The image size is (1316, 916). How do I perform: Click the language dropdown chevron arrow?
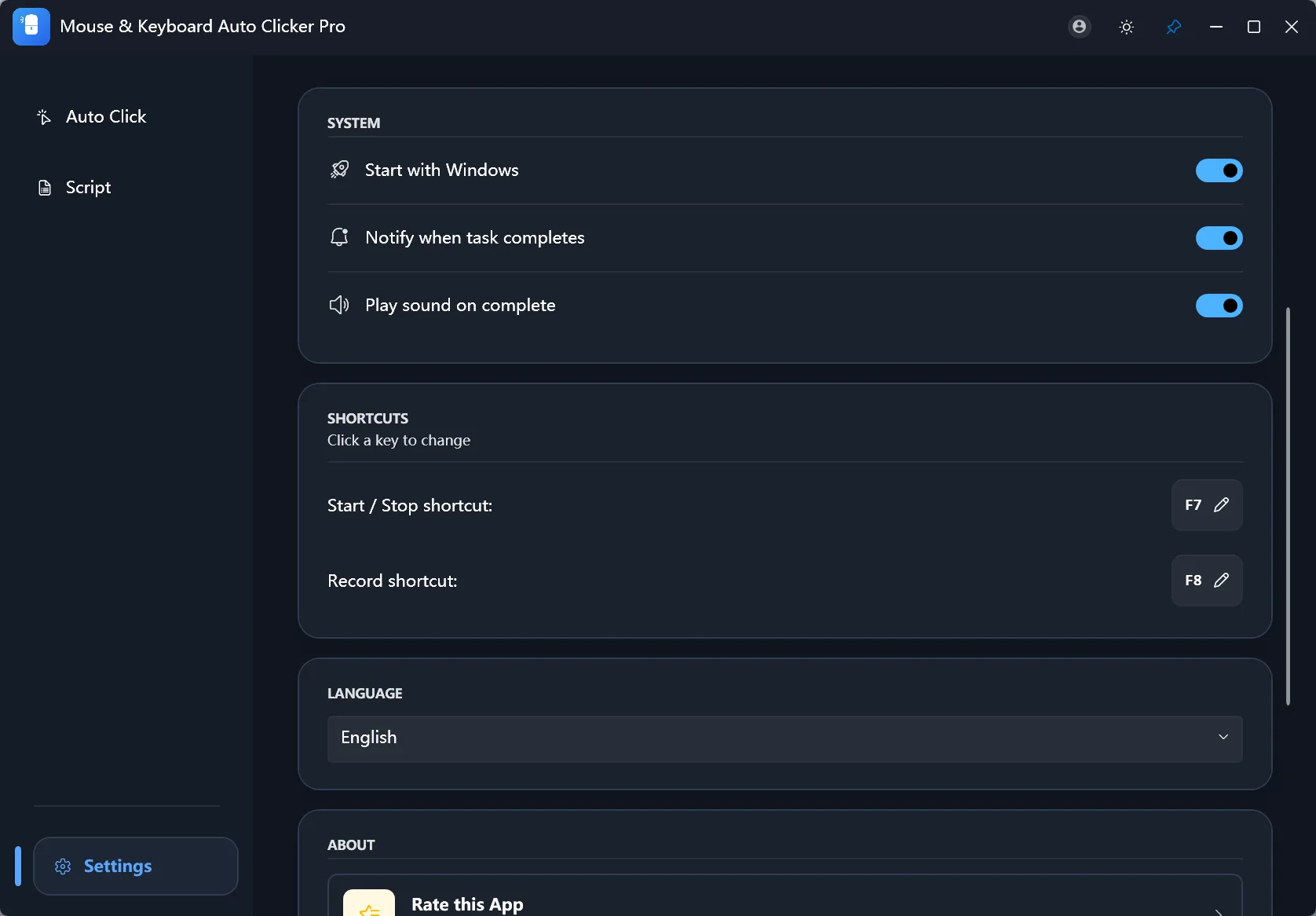[x=1223, y=737]
